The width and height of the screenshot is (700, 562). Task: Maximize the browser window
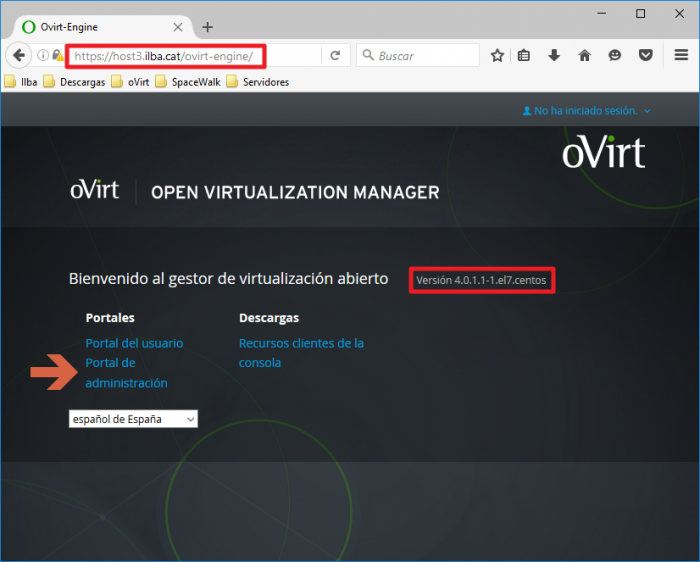[641, 14]
